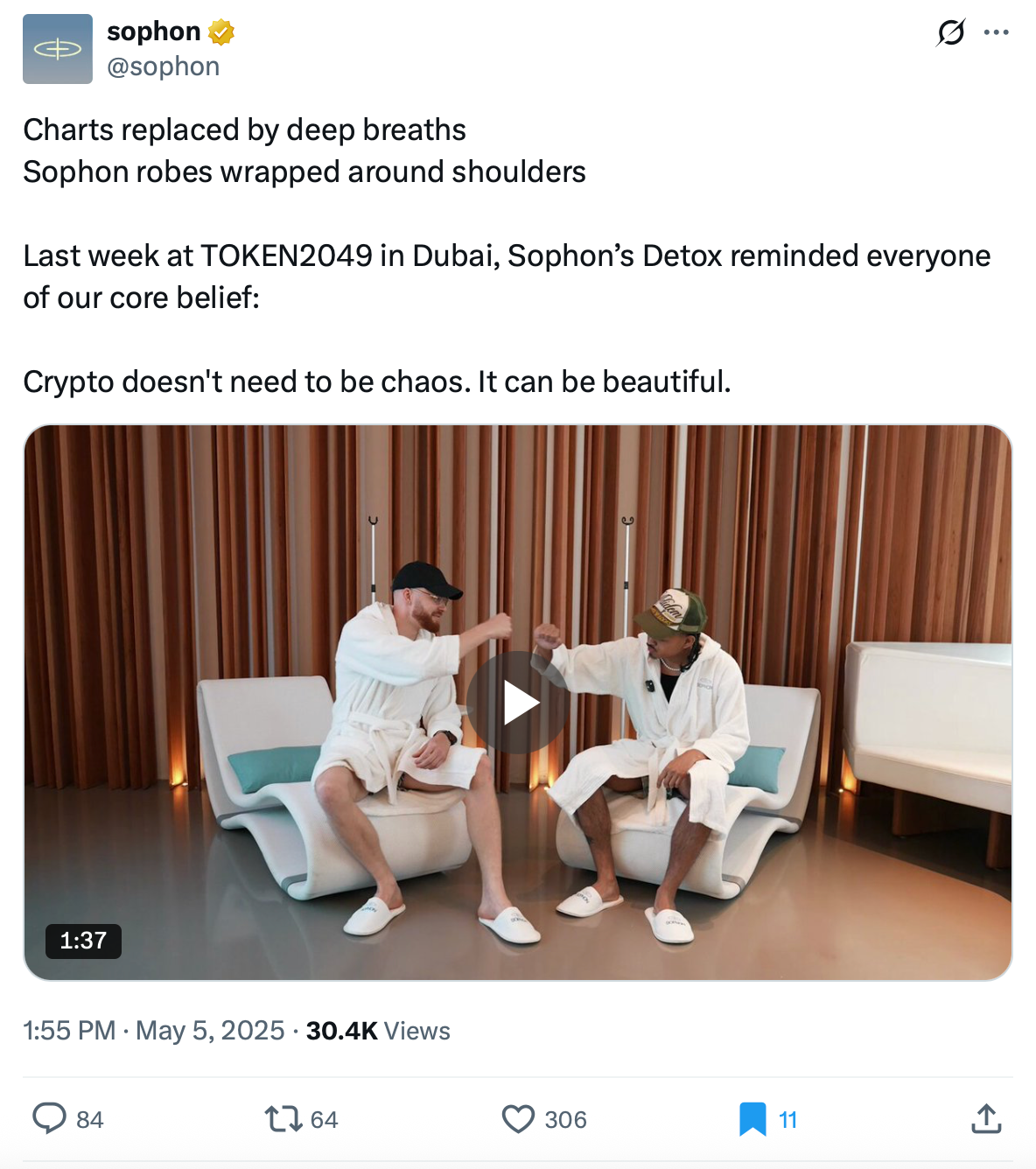Open the three-dot More menu

(x=996, y=32)
